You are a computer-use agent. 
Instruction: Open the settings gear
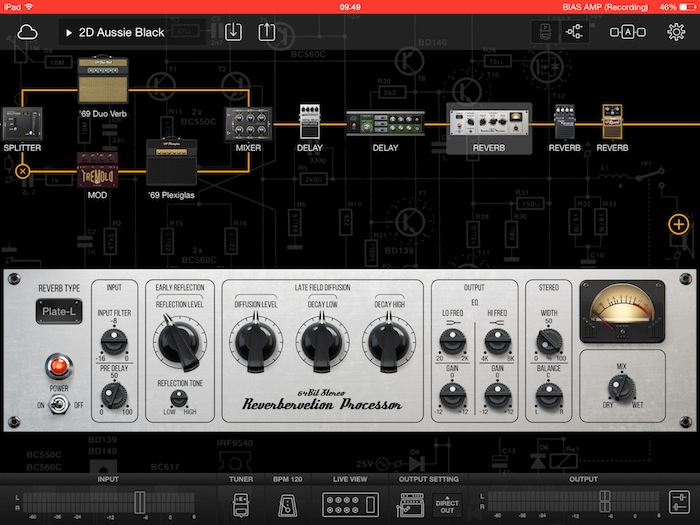pyautogui.click(x=676, y=32)
